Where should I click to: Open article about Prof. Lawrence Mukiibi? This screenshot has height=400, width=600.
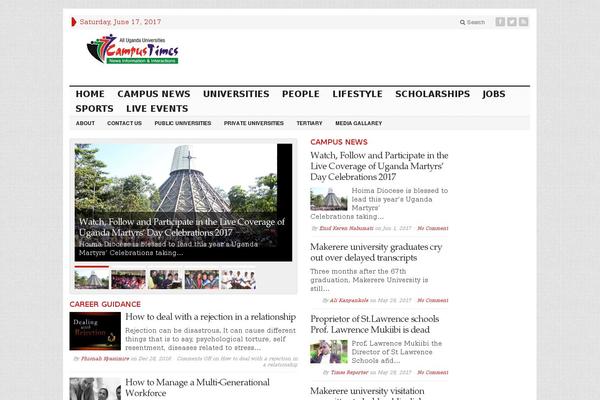[x=375, y=324]
